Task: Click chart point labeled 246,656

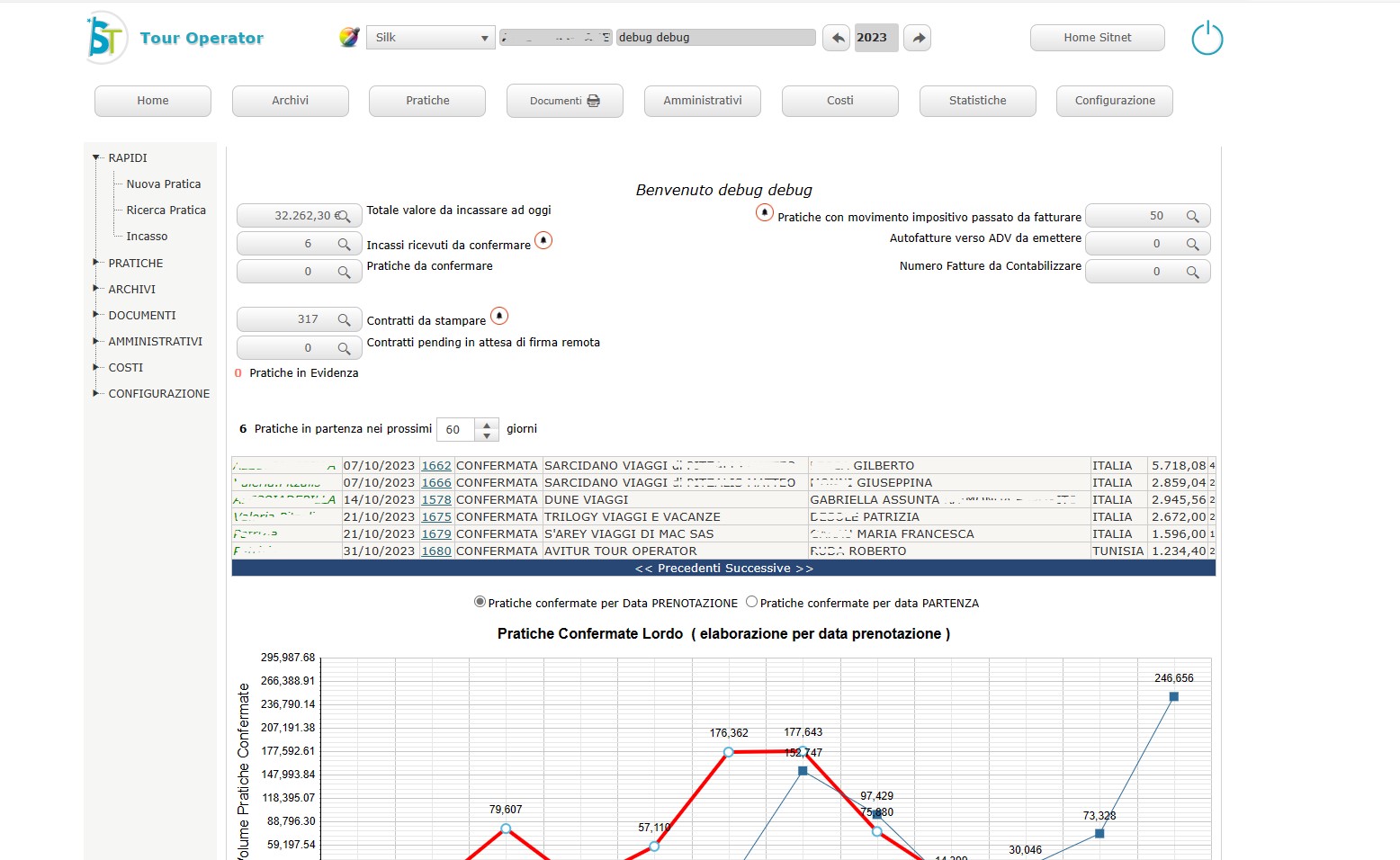Action: pos(1173,696)
